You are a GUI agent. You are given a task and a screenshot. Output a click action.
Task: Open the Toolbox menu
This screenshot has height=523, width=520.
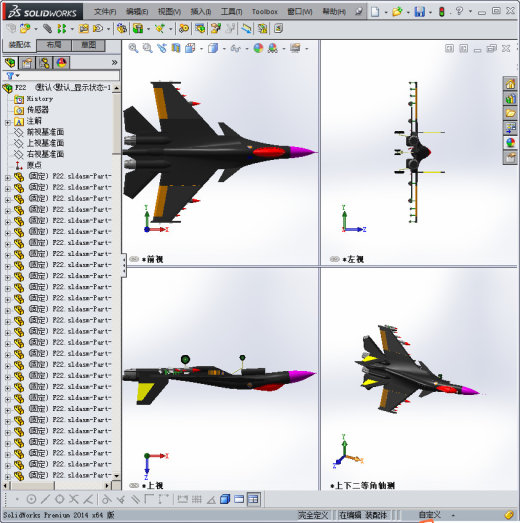pos(265,12)
